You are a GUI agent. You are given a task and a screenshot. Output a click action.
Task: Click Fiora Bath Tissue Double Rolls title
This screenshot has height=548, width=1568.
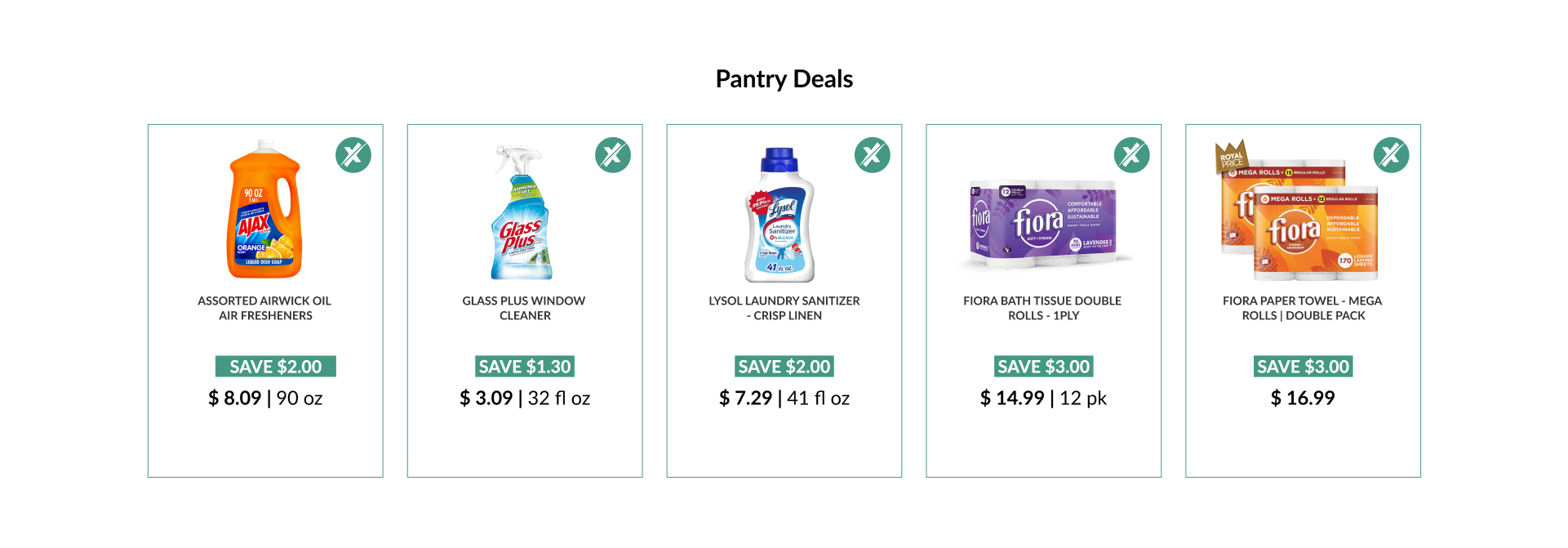tap(1043, 308)
